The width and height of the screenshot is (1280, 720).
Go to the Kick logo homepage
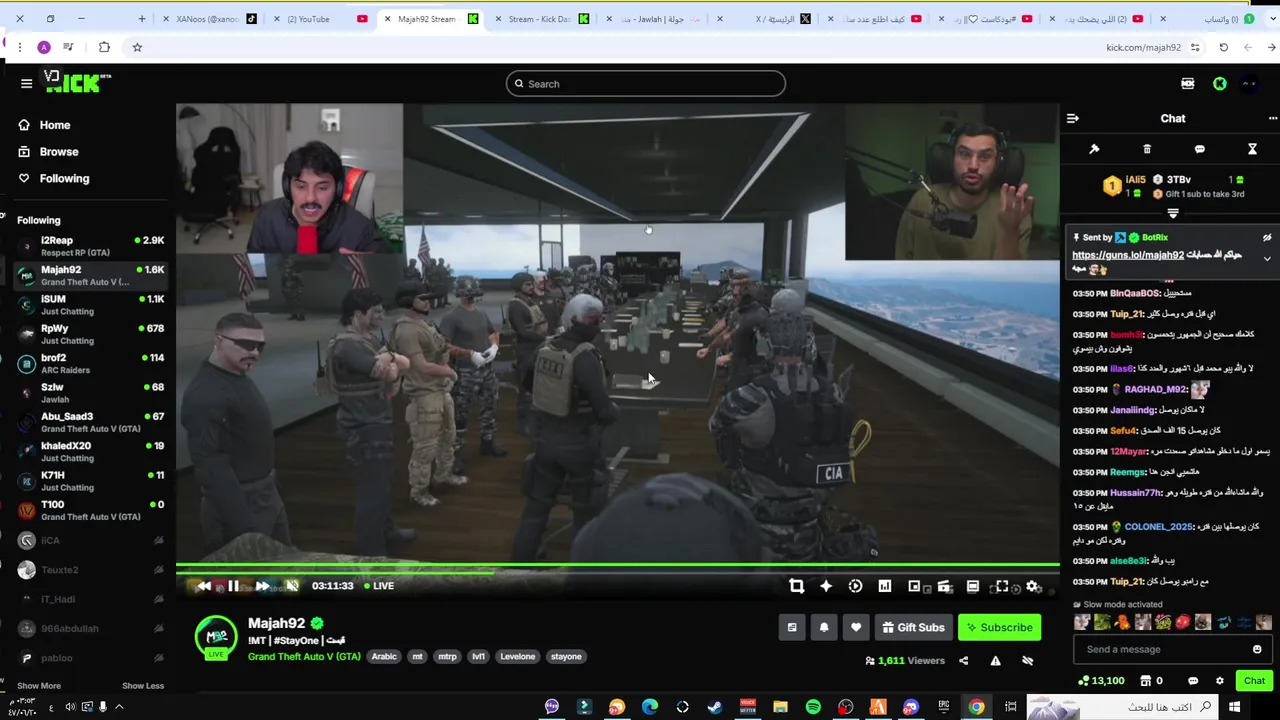click(x=78, y=83)
